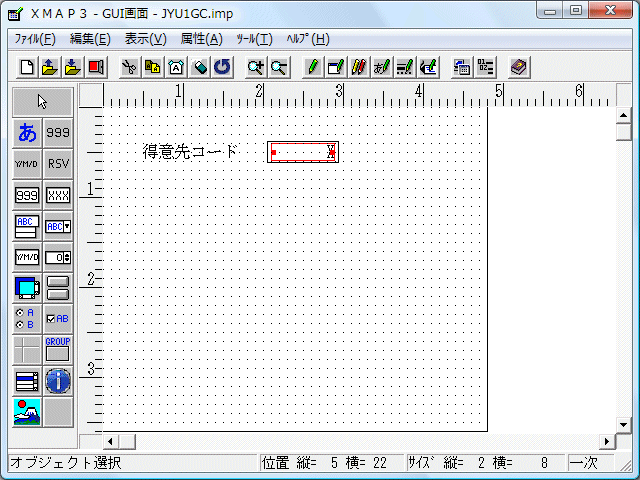Viewport: 640px width, 480px height.
Task: Click the Zoom out magnifier icon
Action: tap(279, 67)
